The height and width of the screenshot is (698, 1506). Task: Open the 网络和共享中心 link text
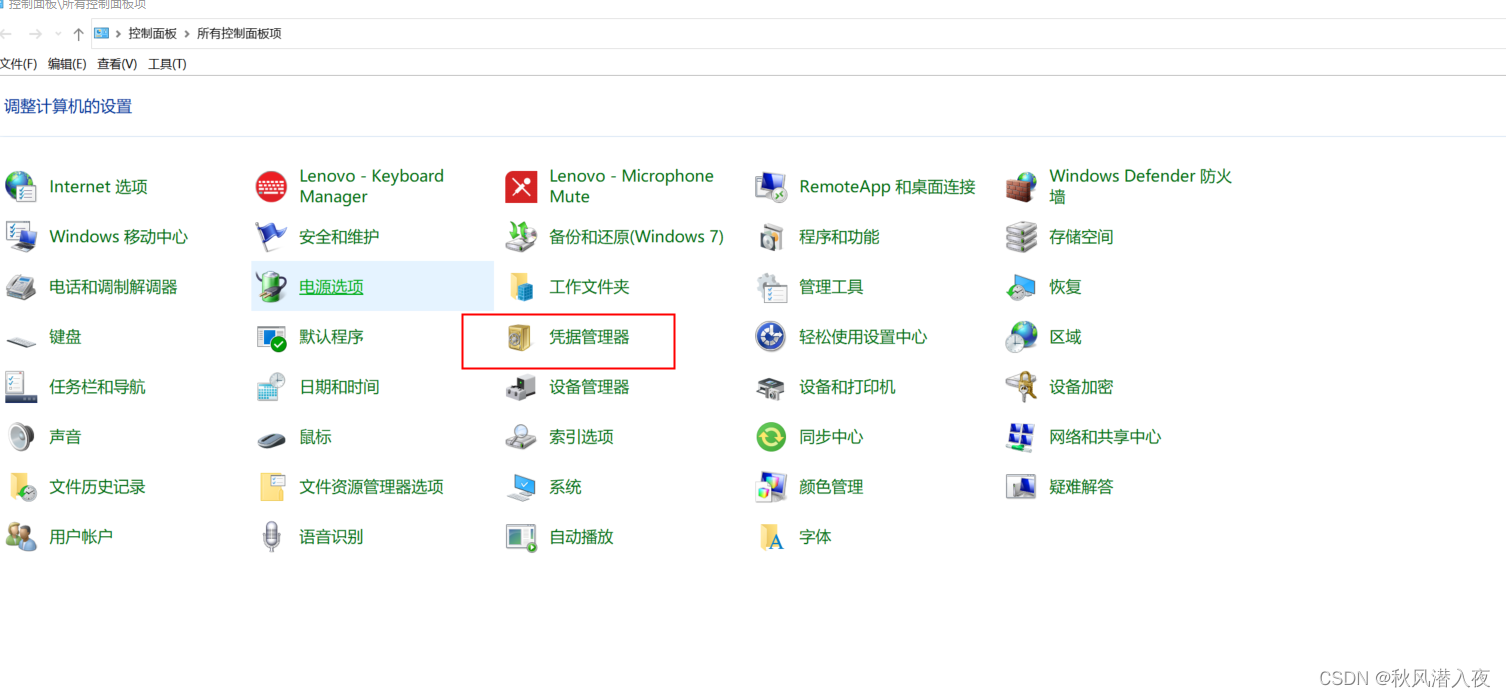point(1105,437)
